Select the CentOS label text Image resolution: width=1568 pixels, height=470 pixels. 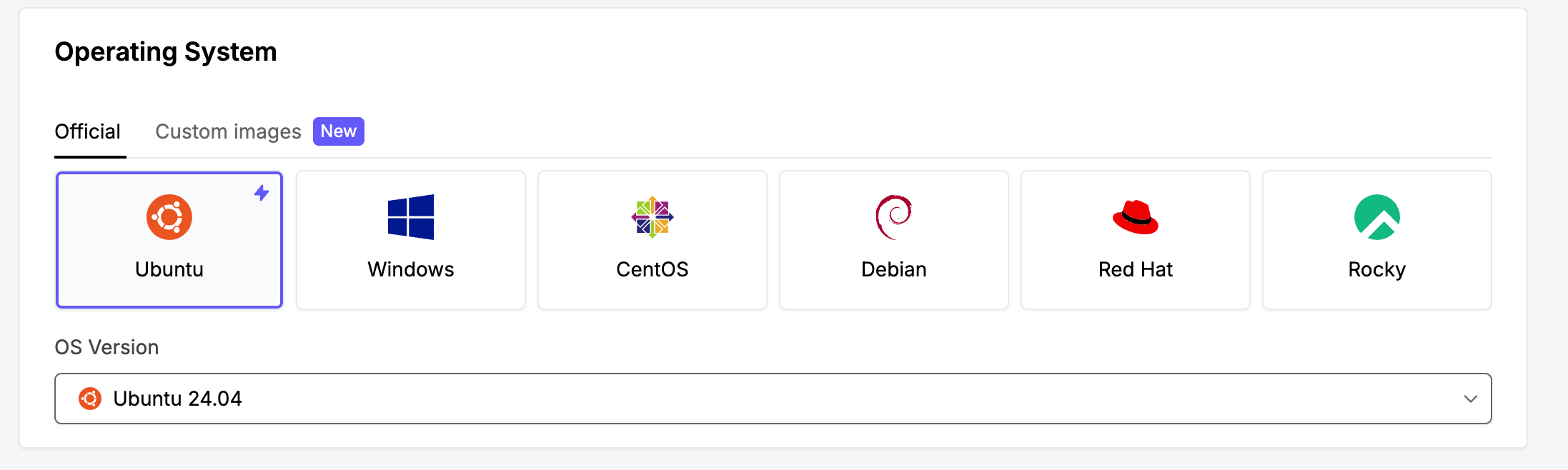coord(652,269)
